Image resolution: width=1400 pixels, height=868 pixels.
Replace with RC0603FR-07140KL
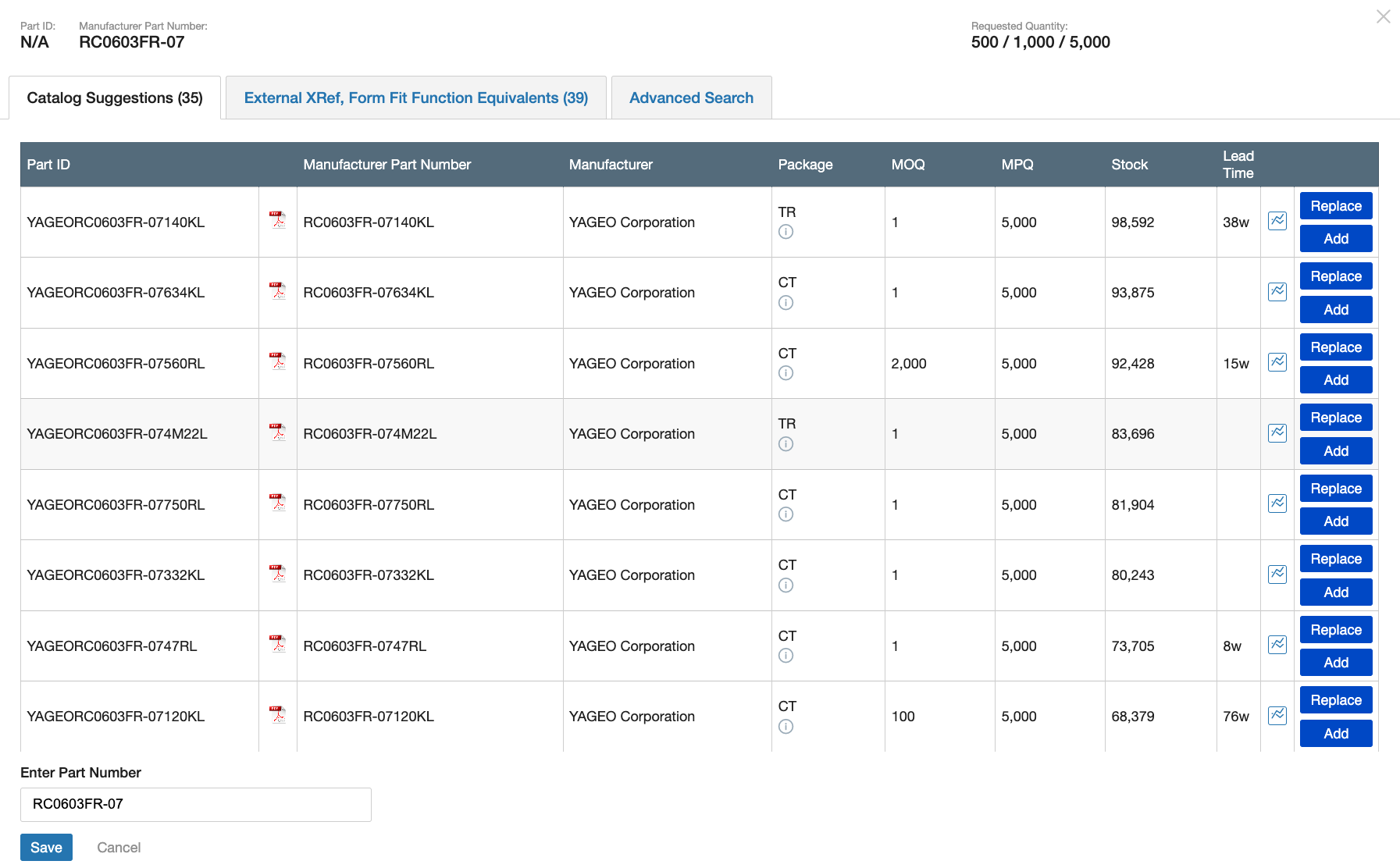(x=1336, y=206)
